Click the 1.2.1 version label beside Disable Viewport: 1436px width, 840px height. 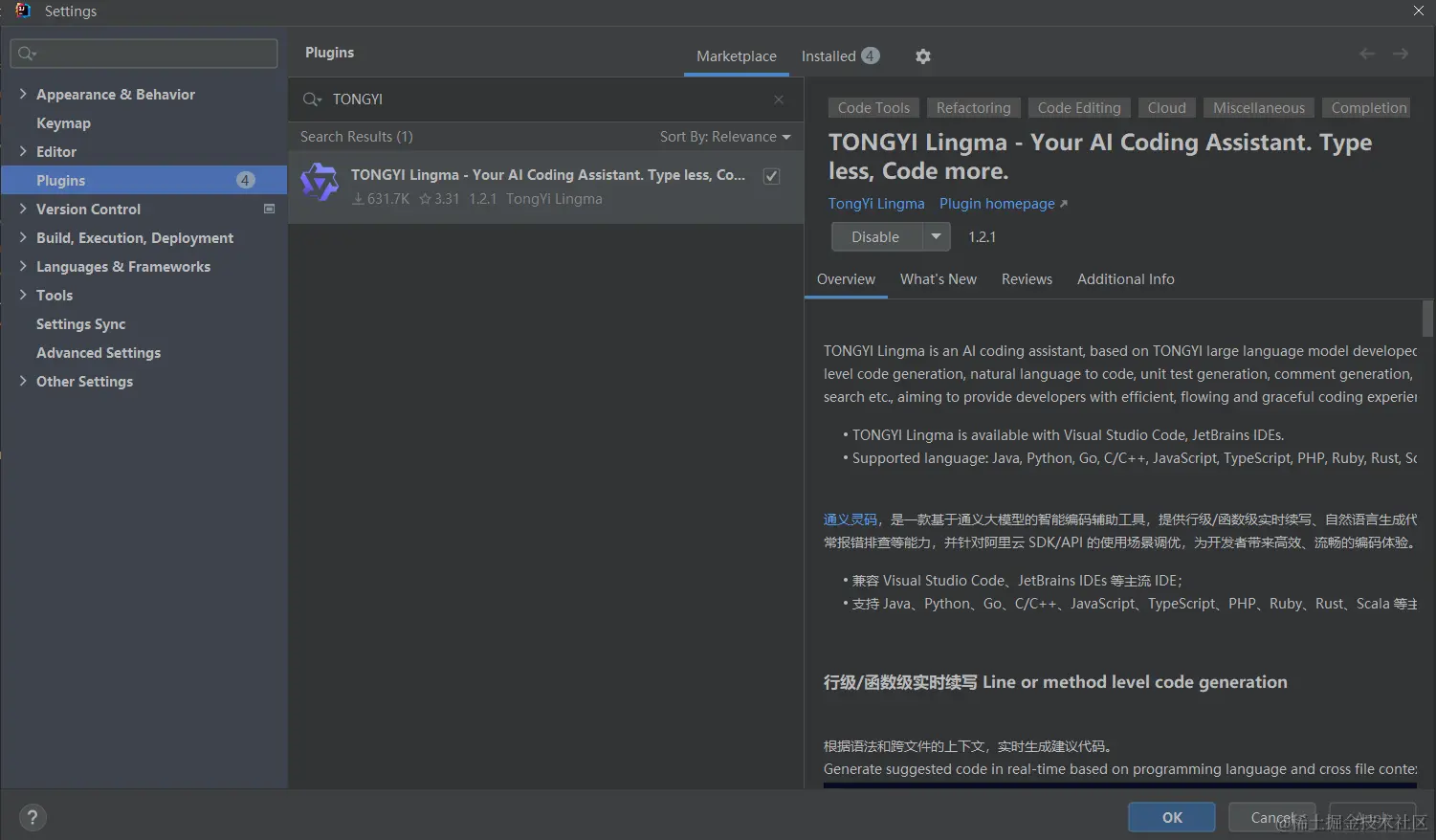coord(982,236)
